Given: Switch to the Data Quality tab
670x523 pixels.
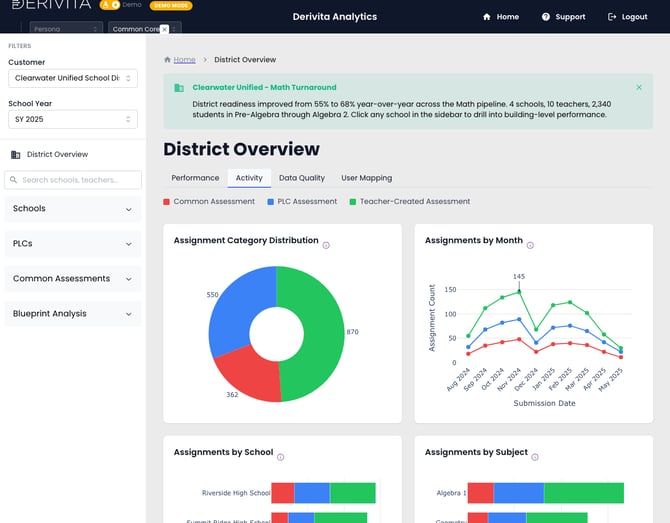Looking at the screenshot, I should coord(302,178).
